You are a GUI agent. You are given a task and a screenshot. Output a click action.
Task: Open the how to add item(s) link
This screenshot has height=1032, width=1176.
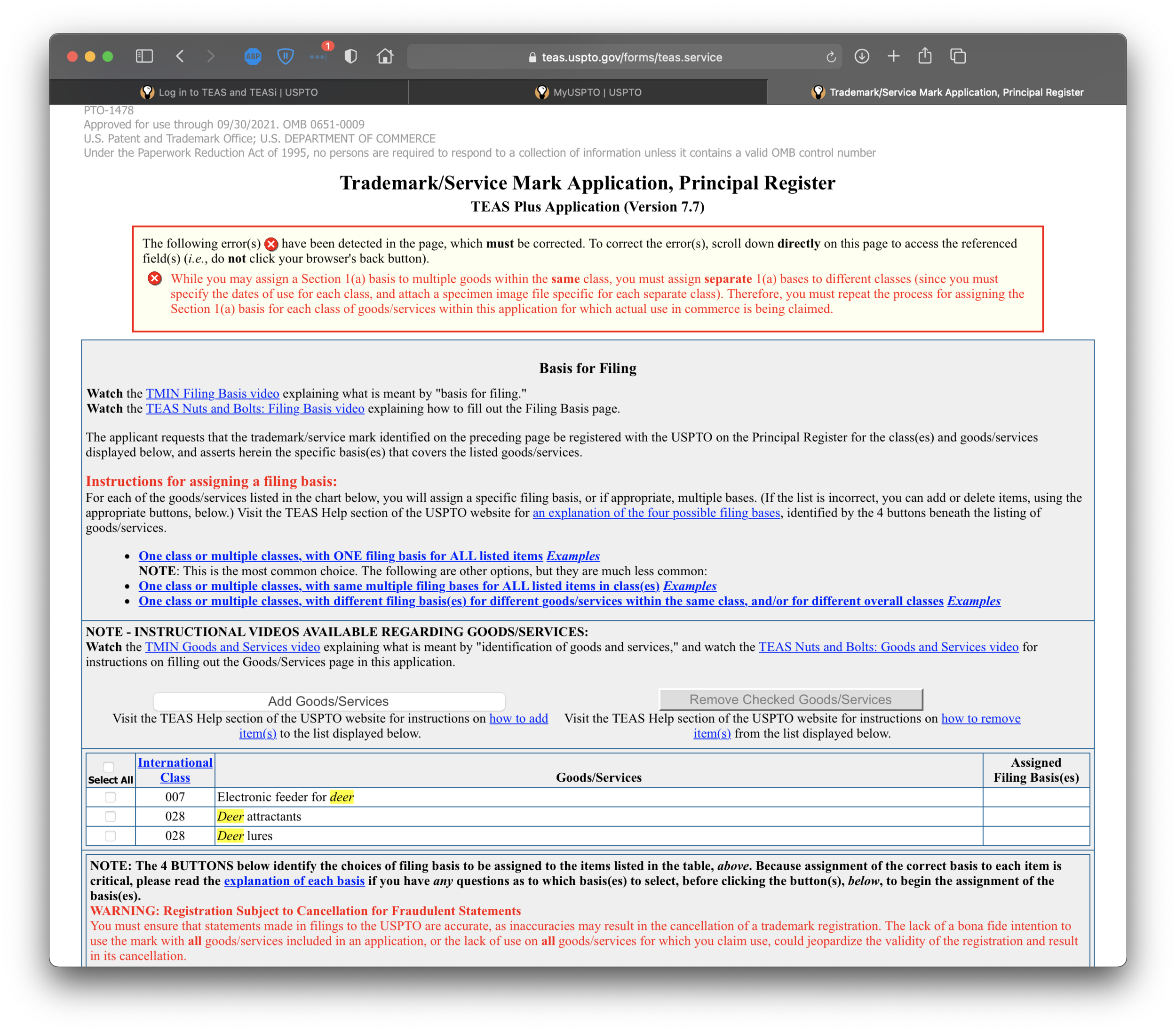tap(518, 718)
